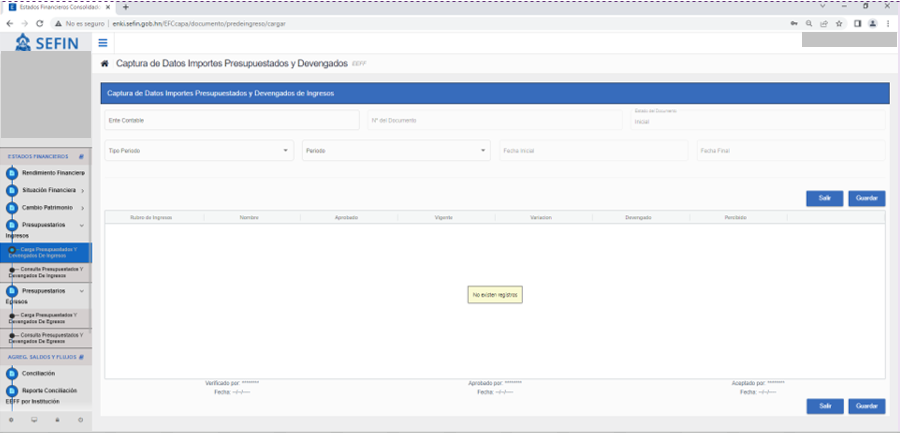Bookmark this page with star icon
This screenshot has height=433, width=900.
coord(838,23)
